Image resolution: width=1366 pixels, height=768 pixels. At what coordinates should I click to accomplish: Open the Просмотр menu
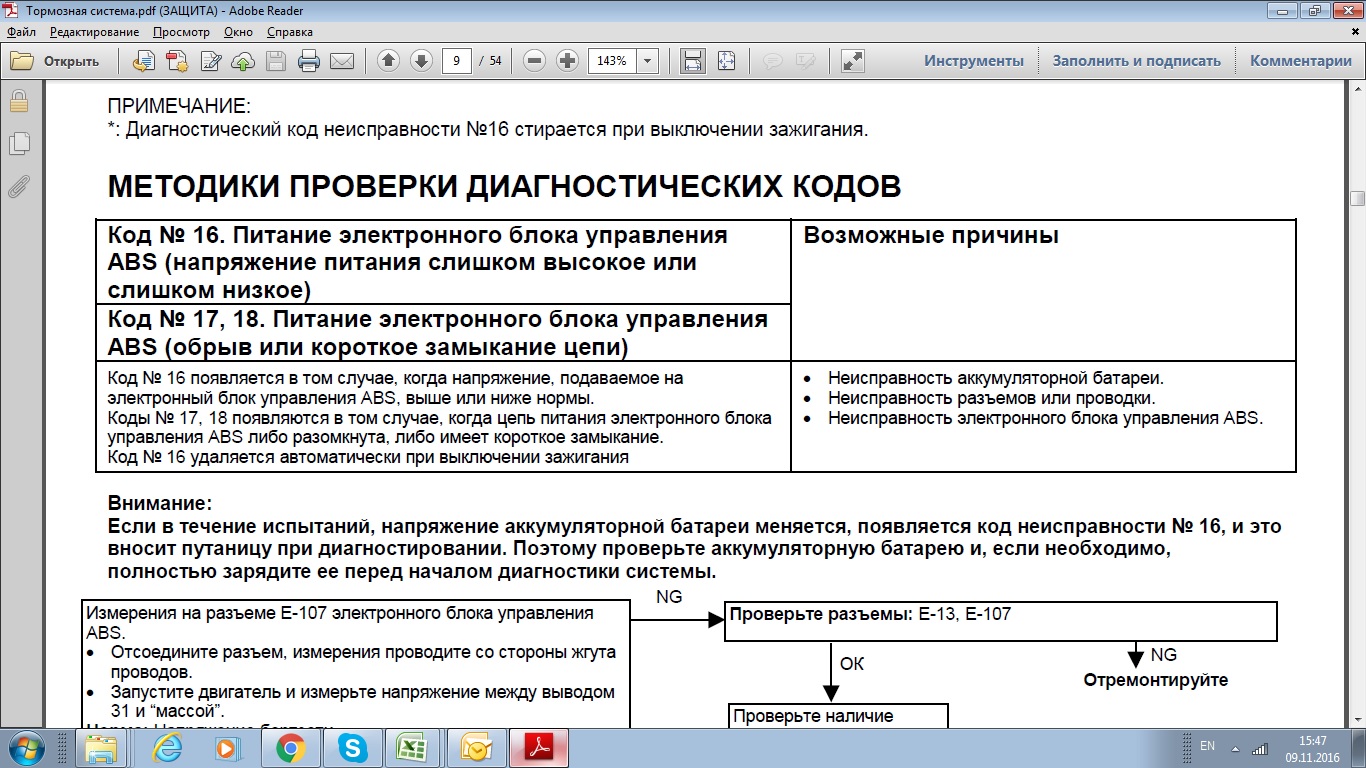coord(181,32)
